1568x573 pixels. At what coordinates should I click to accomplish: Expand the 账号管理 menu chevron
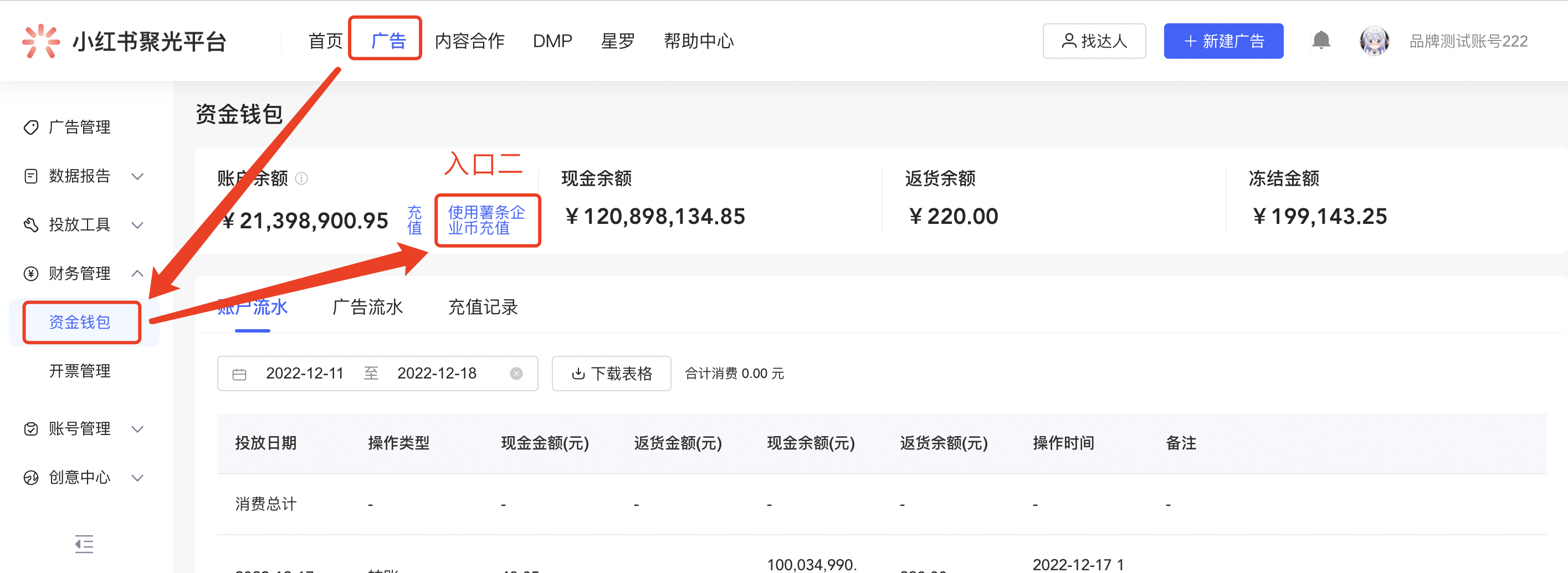click(137, 429)
